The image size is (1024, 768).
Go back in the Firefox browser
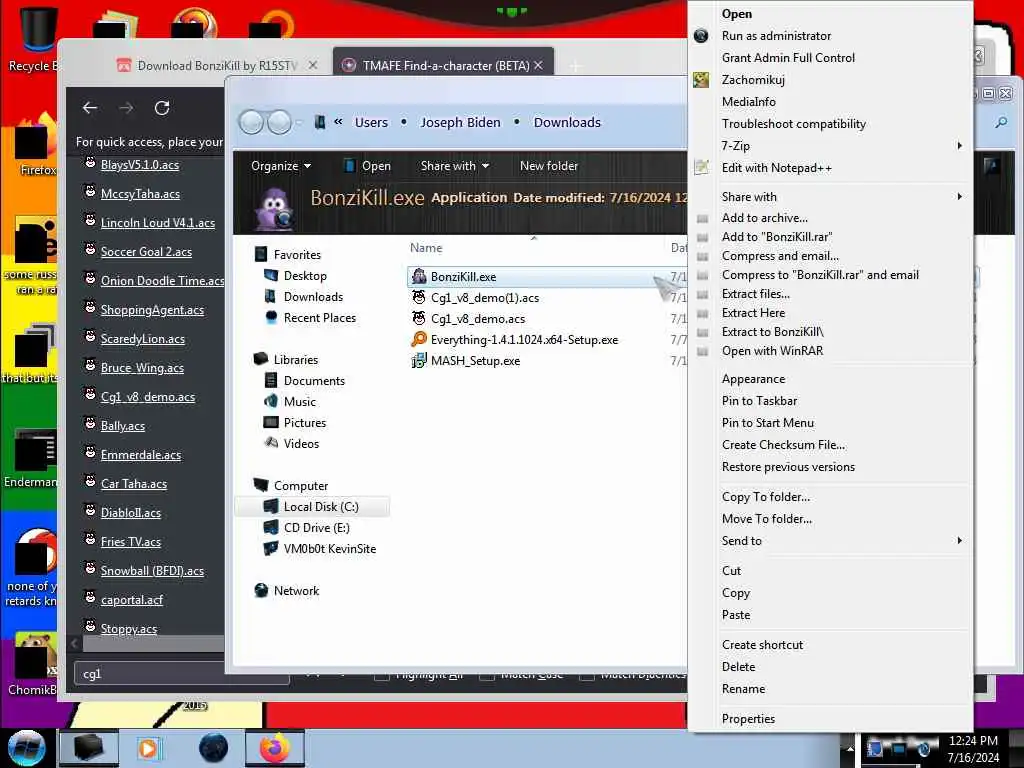(90, 108)
